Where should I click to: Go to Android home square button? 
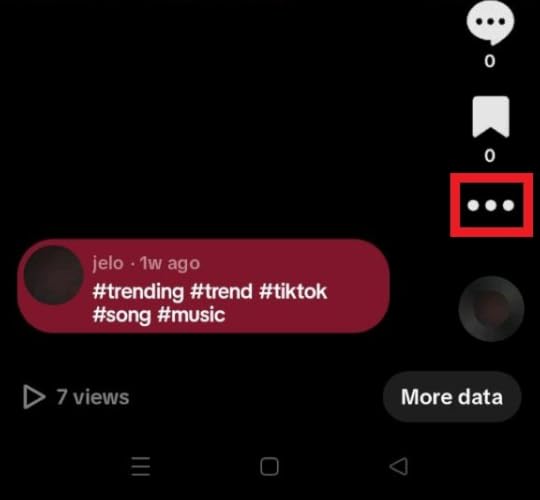[269, 467]
